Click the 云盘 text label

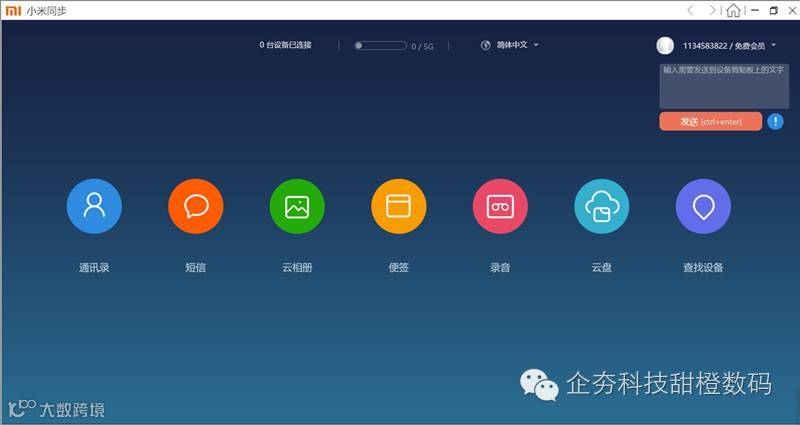602,267
